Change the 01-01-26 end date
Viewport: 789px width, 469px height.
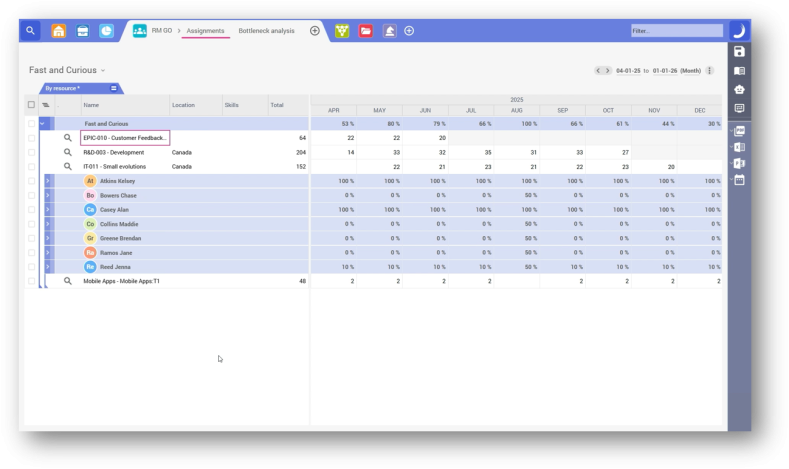(665, 71)
